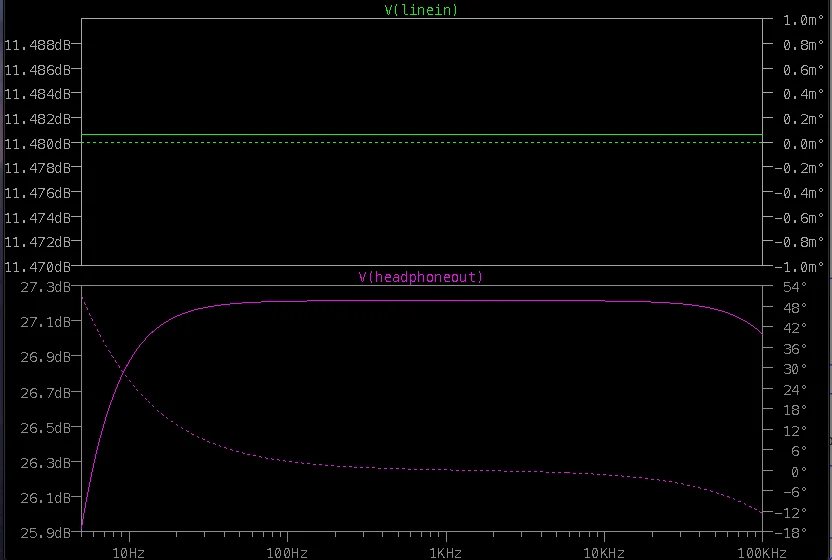Viewport: 832px width, 560px height.
Task: Click the -18° phase axis label
Action: (x=792, y=532)
